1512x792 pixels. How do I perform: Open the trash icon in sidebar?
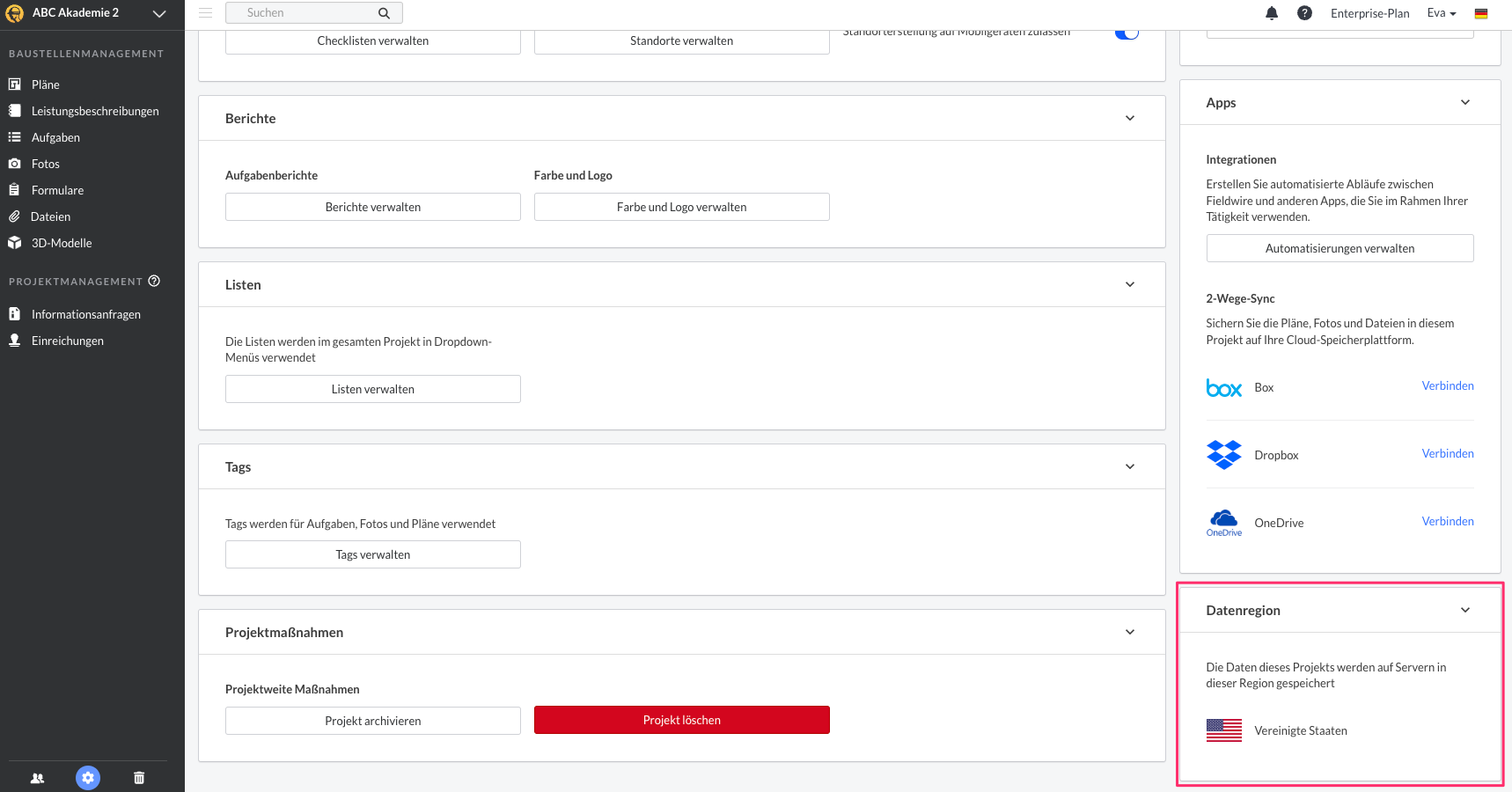pyautogui.click(x=139, y=778)
